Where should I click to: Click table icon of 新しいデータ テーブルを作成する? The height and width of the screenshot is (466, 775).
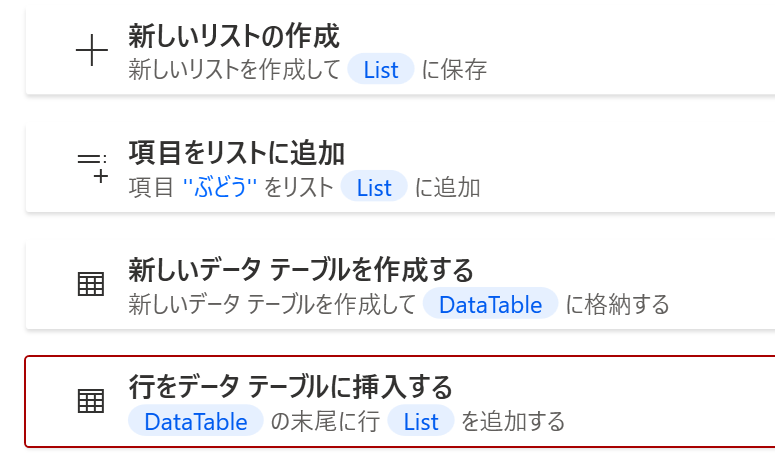[x=91, y=285]
